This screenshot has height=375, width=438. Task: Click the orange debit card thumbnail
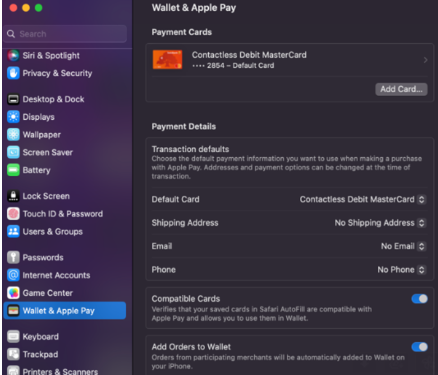coord(167,60)
